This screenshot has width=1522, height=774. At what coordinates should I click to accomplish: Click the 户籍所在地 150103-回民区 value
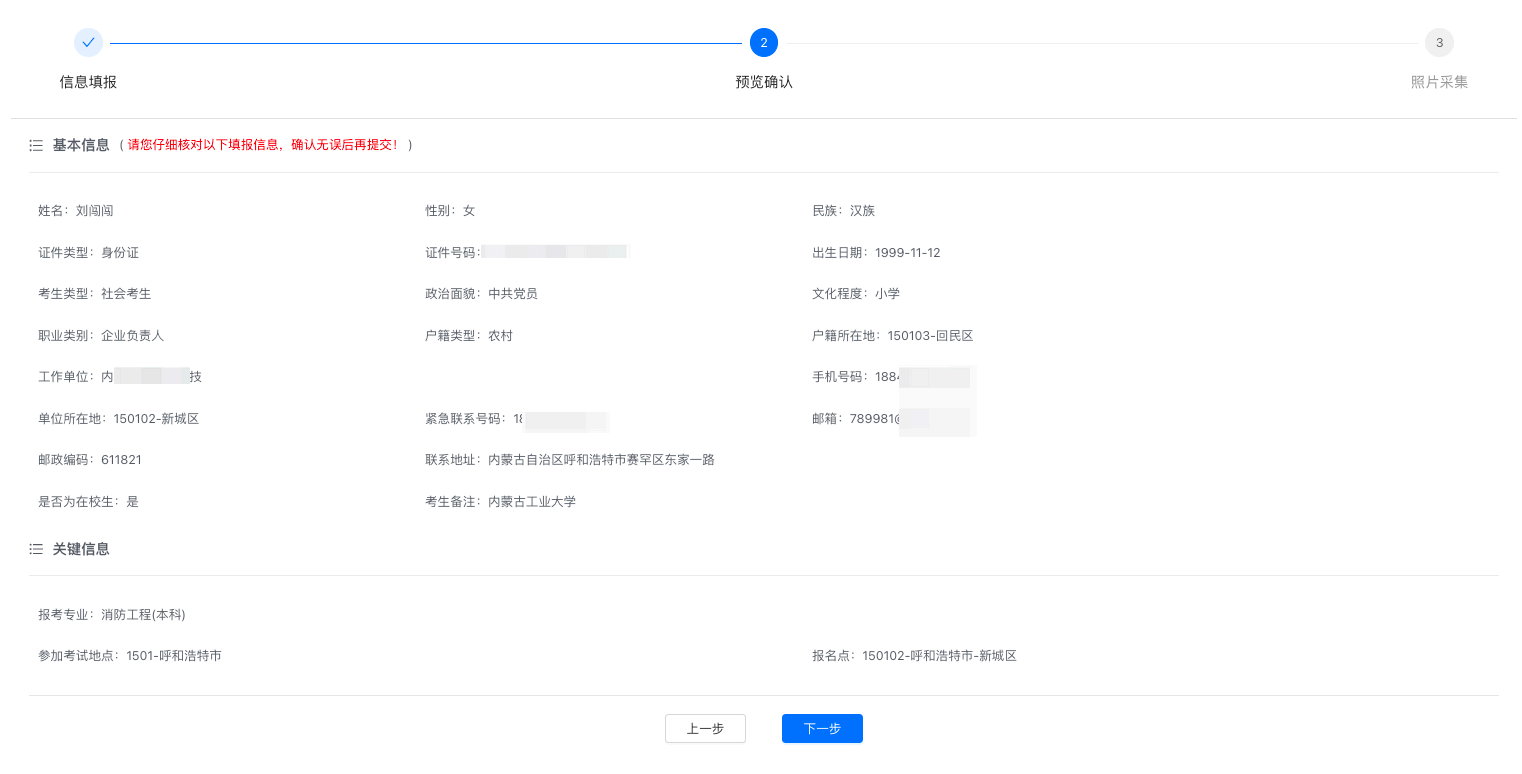924,336
